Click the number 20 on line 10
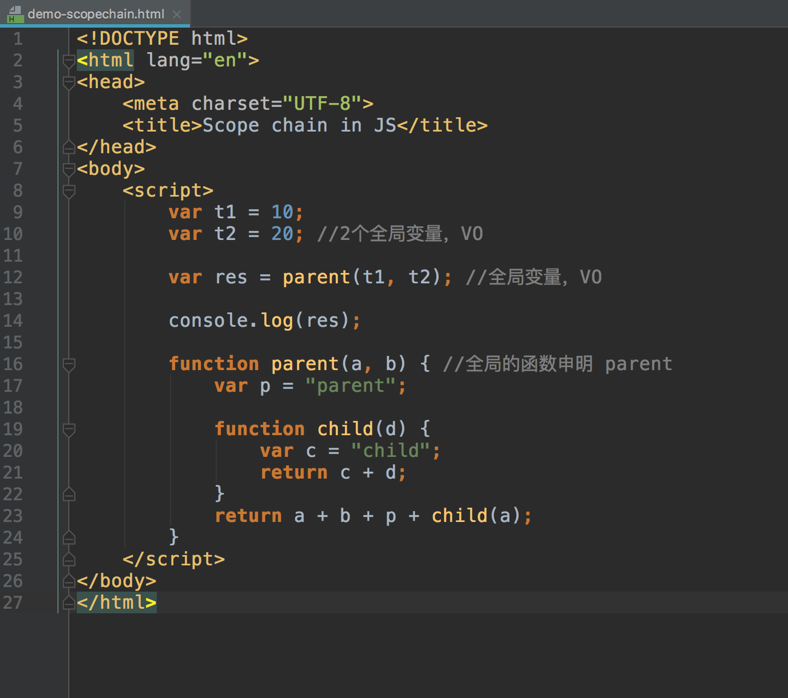 click(282, 234)
